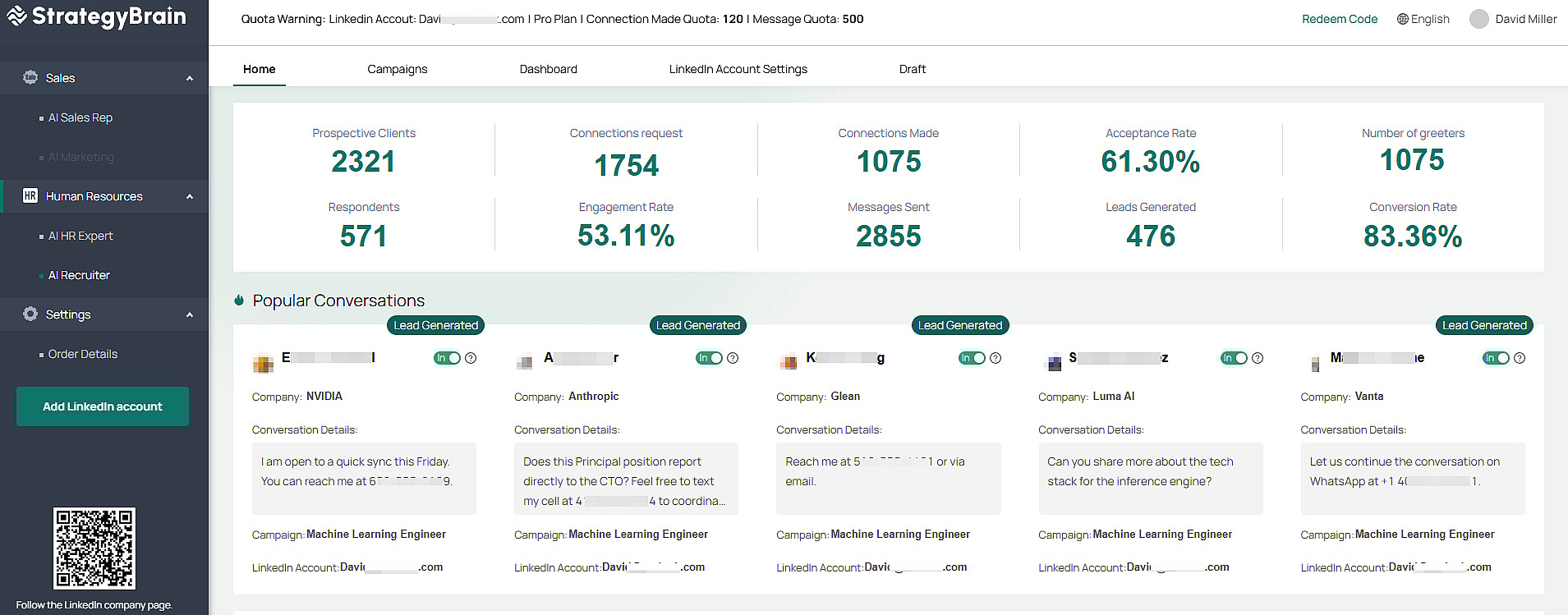Click the QR code image in the sidebar
Screen dimensions: 1568x615
click(x=94, y=548)
